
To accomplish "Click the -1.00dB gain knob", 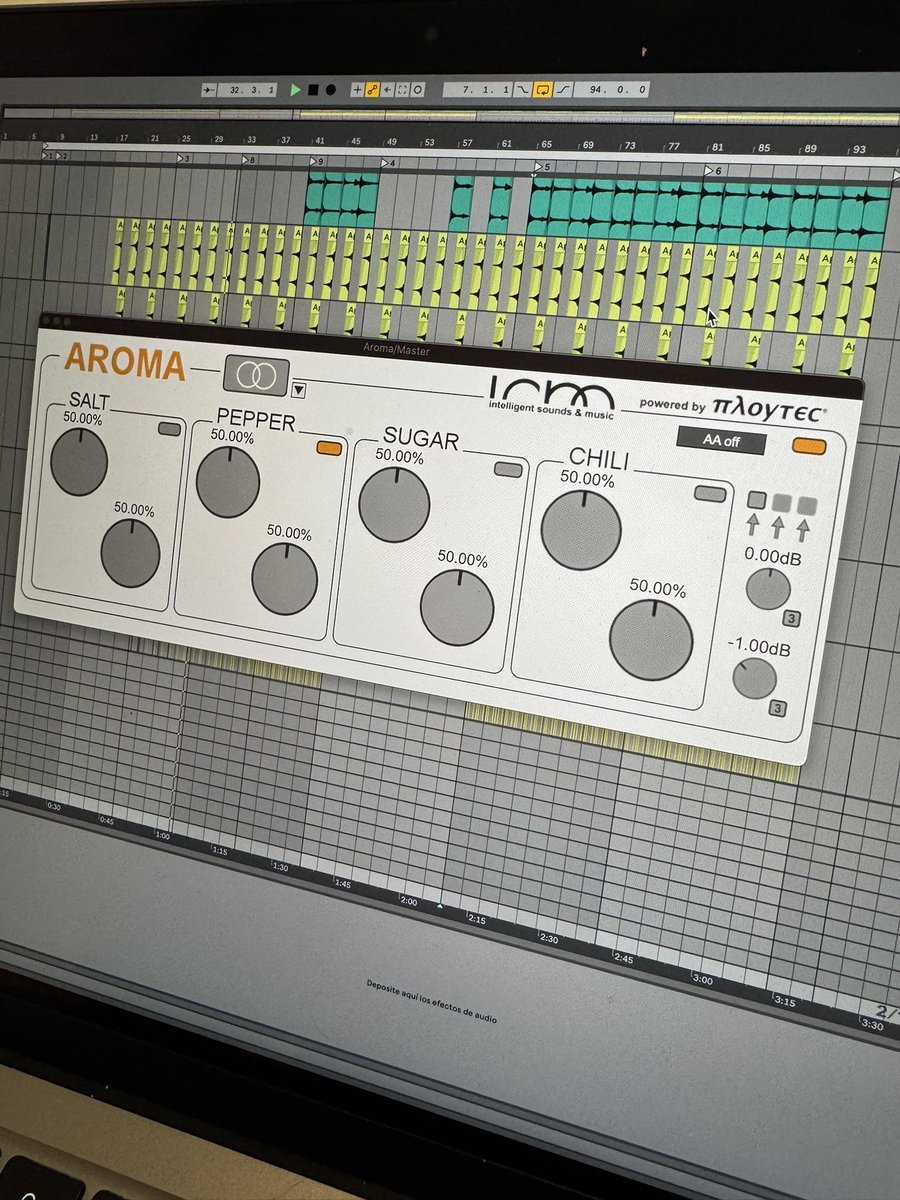I will [x=755, y=679].
